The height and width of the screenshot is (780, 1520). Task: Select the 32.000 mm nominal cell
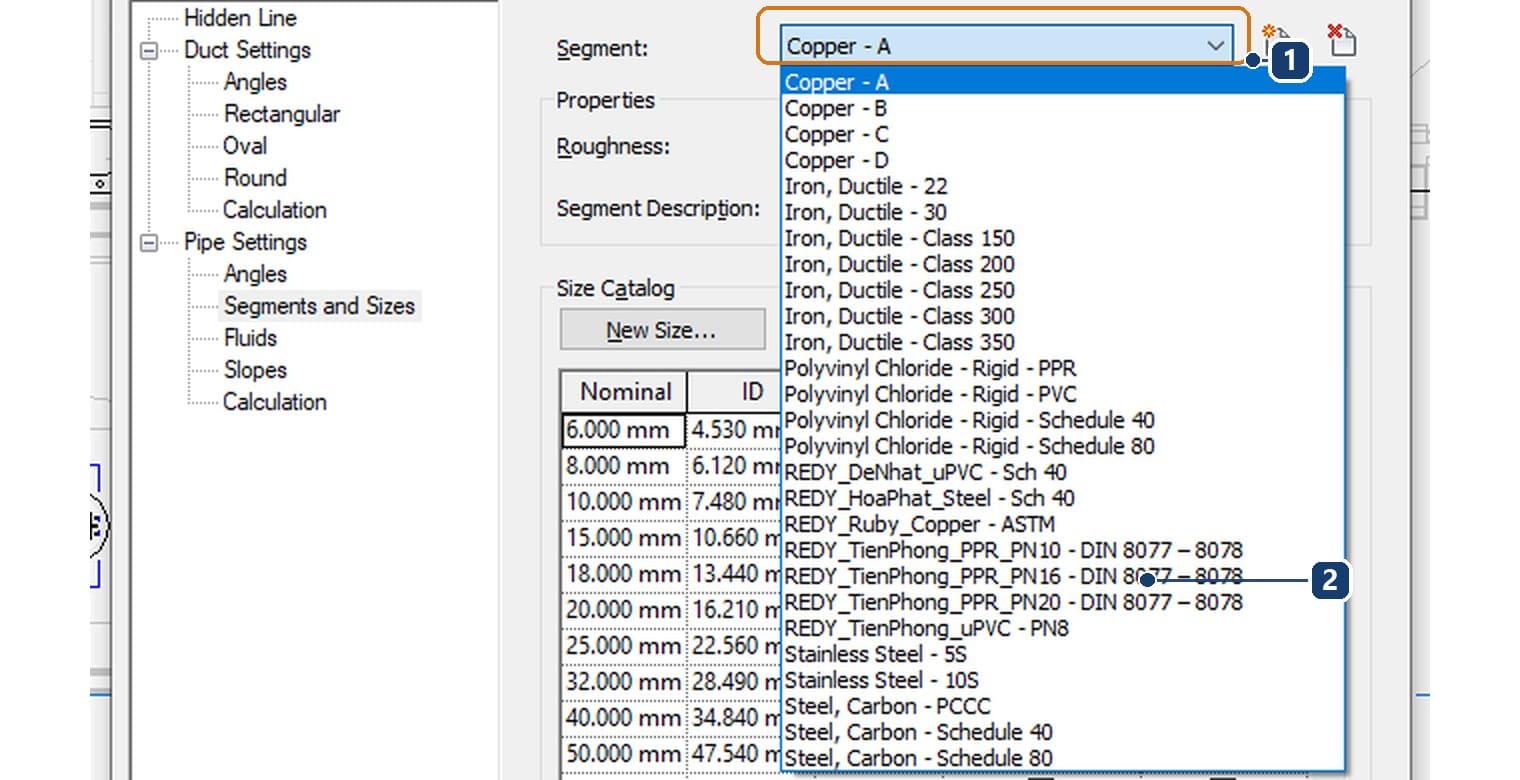pos(624,682)
